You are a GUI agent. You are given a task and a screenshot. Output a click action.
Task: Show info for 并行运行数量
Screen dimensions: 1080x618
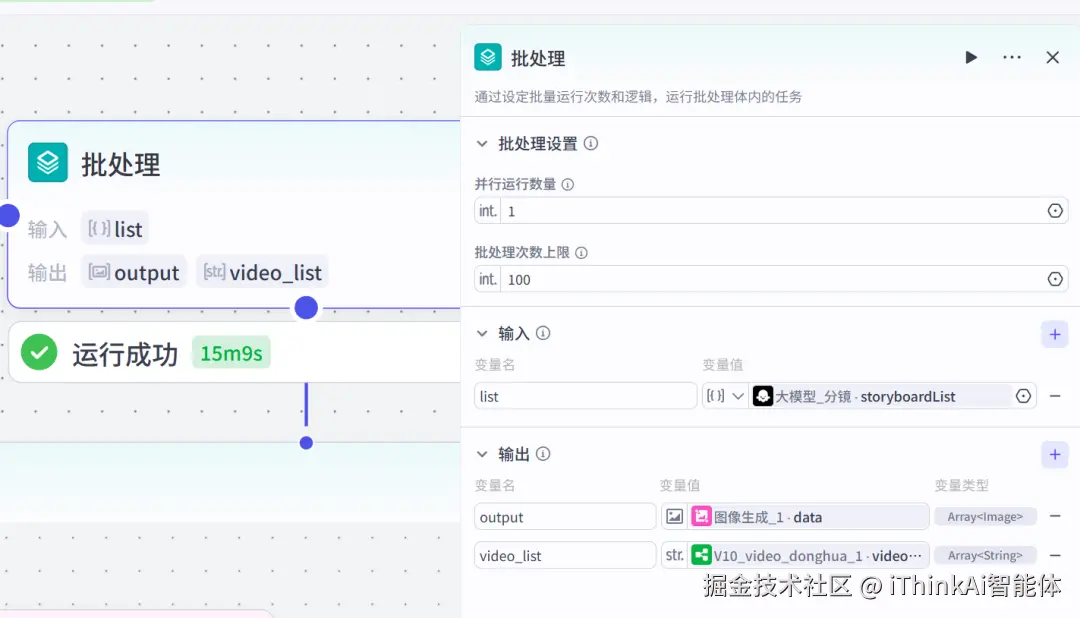click(x=568, y=184)
